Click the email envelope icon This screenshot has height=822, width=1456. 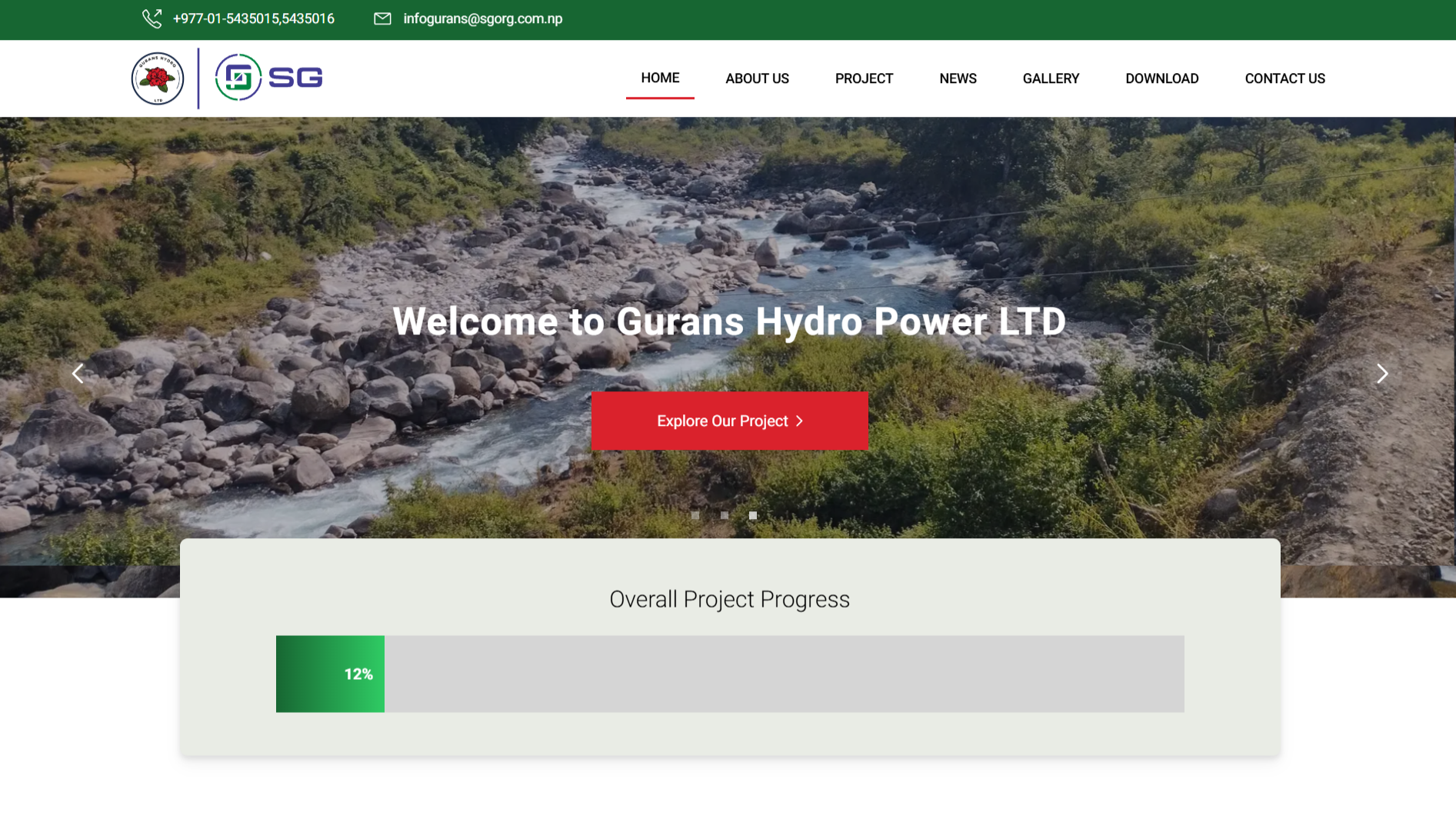(382, 18)
